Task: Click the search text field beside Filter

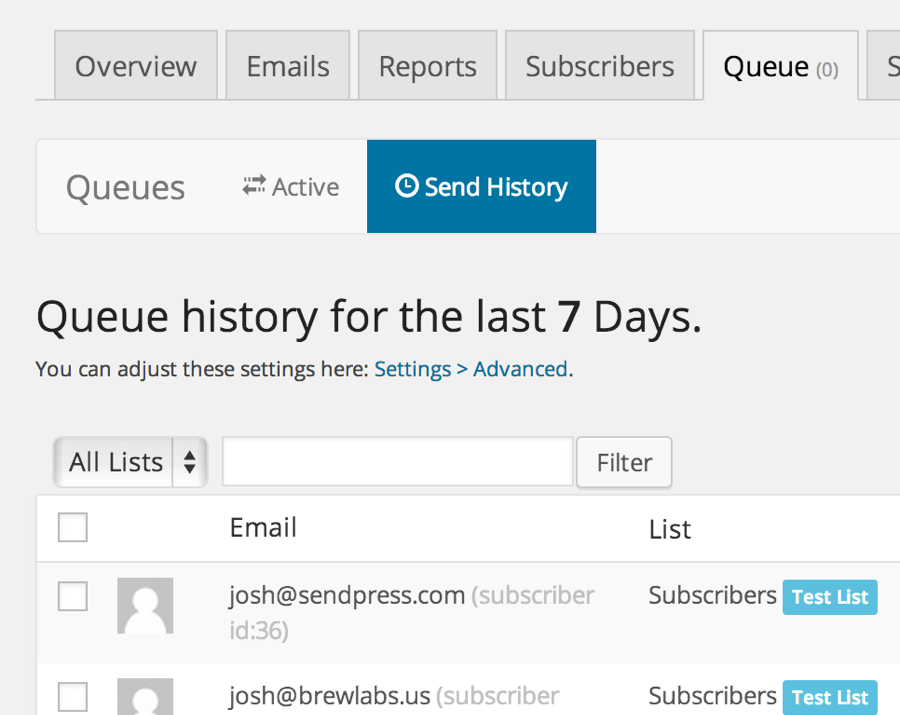Action: [x=398, y=461]
